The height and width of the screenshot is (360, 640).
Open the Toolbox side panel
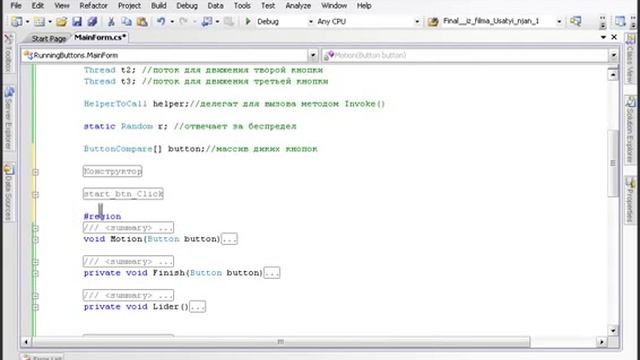(x=9, y=53)
